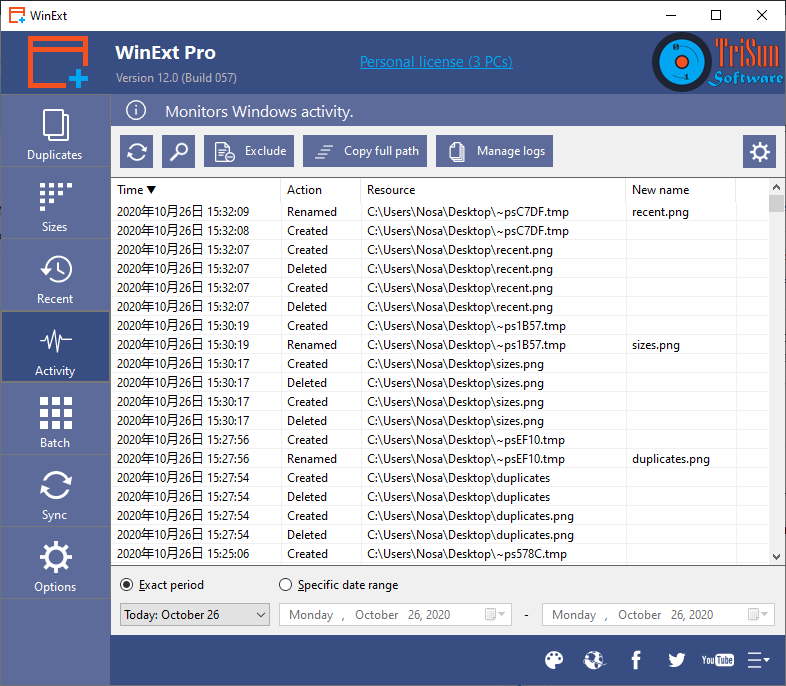Click the globe website icon
The width and height of the screenshot is (786, 686).
(595, 660)
